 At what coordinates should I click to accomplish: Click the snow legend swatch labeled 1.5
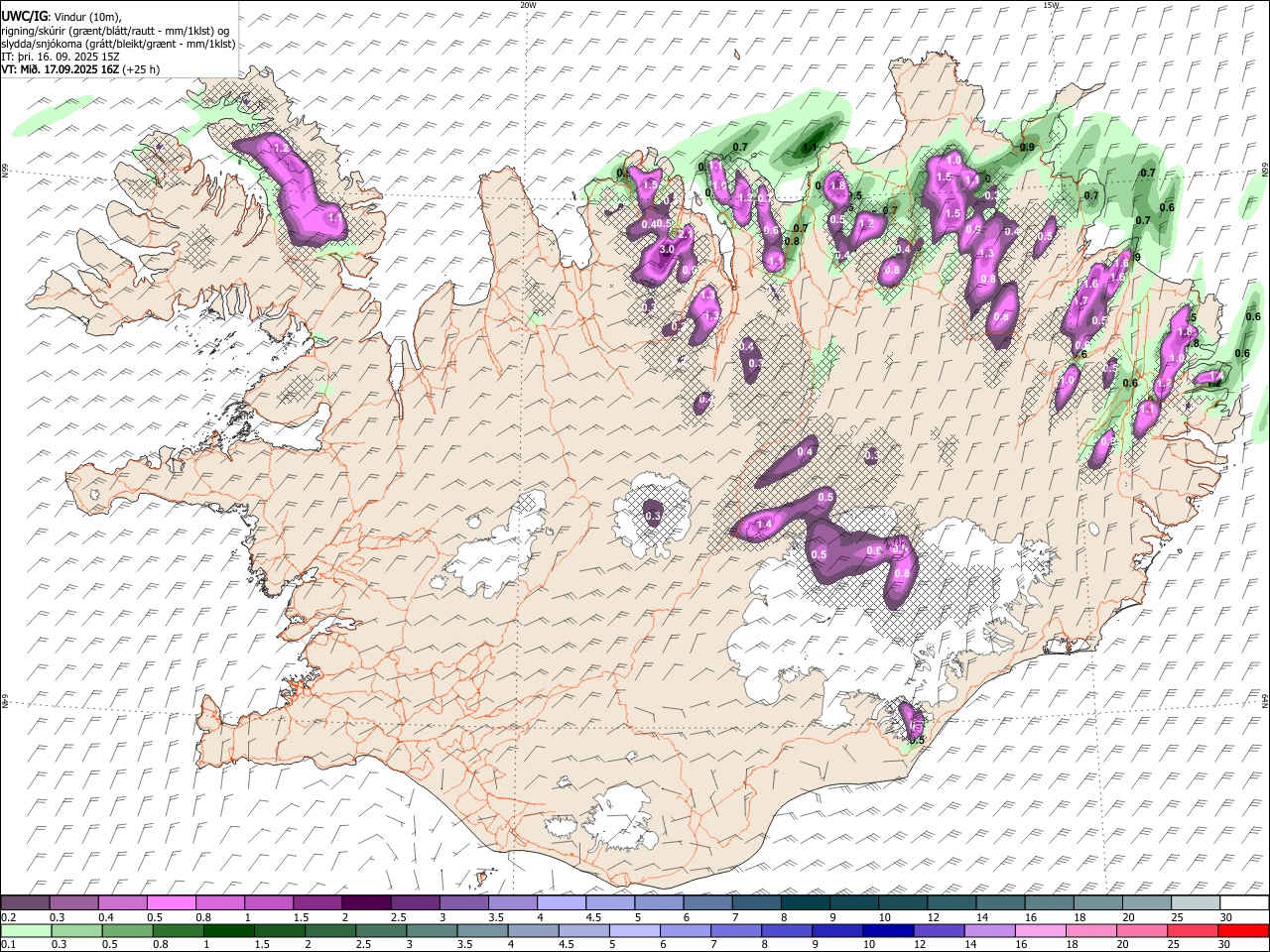[x=317, y=902]
